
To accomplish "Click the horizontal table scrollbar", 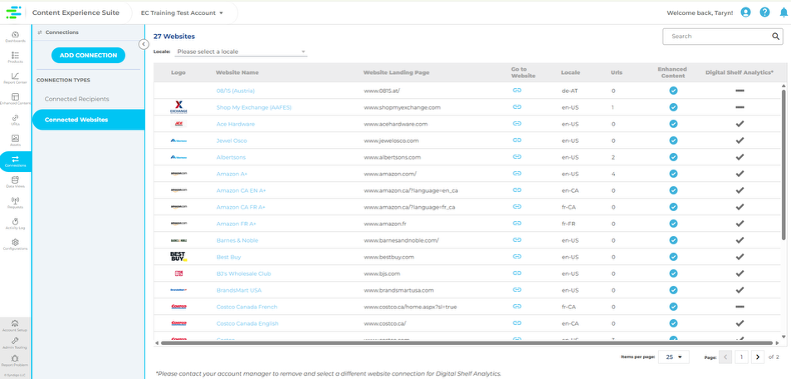I will tap(467, 343).
